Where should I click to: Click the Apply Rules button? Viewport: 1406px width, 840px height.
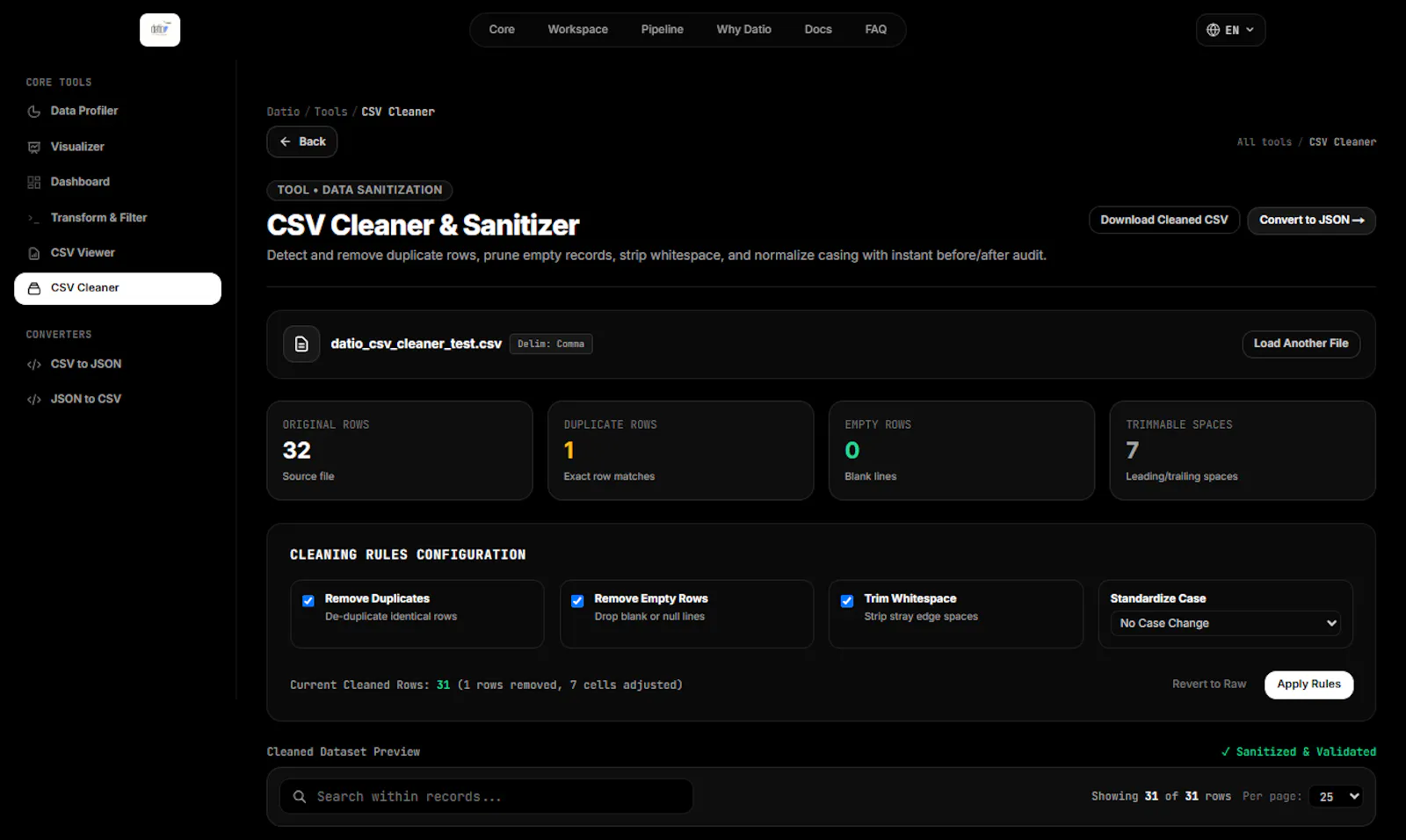click(1309, 684)
